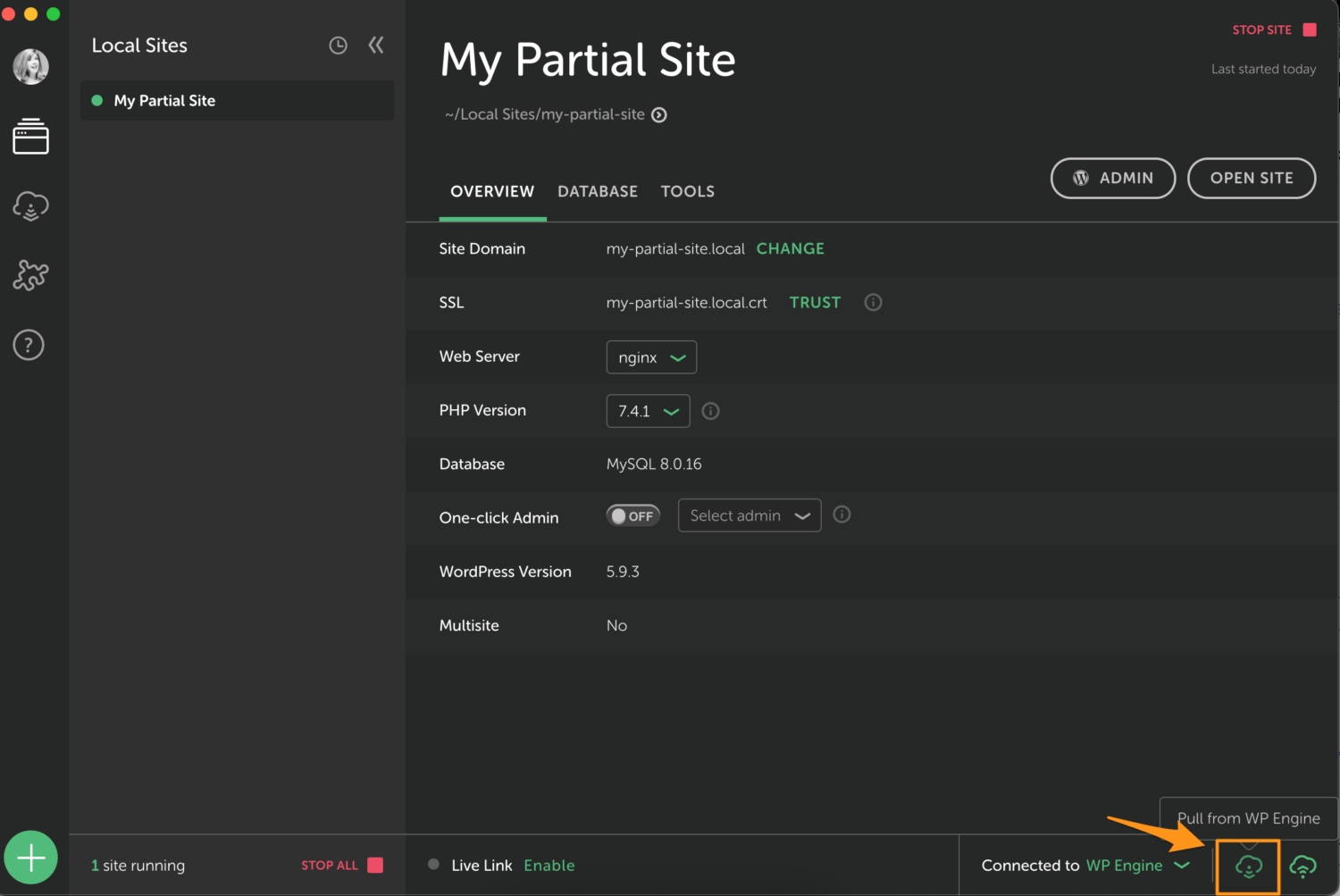Open the site folder via the path arrow

(x=659, y=114)
